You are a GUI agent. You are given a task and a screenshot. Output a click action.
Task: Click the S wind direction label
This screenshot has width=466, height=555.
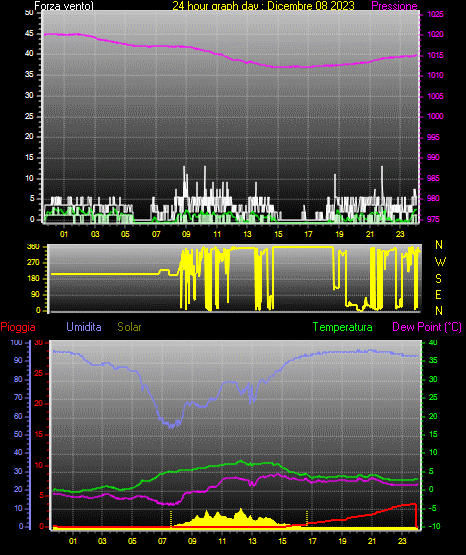[438, 279]
